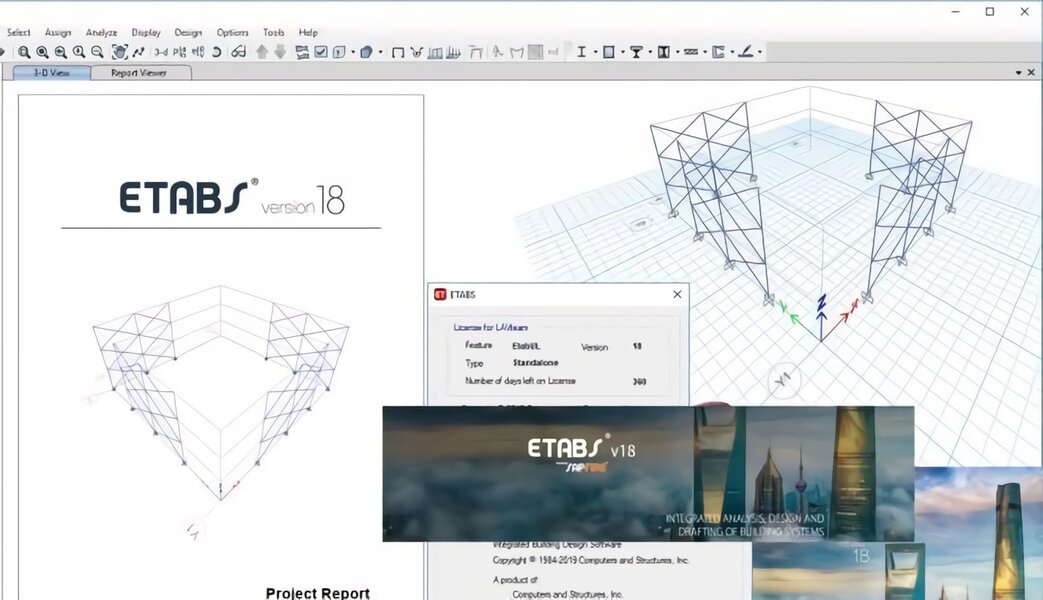Click the blue Z axis arrow in 3-D view
1043x600 pixels.
coord(821,317)
